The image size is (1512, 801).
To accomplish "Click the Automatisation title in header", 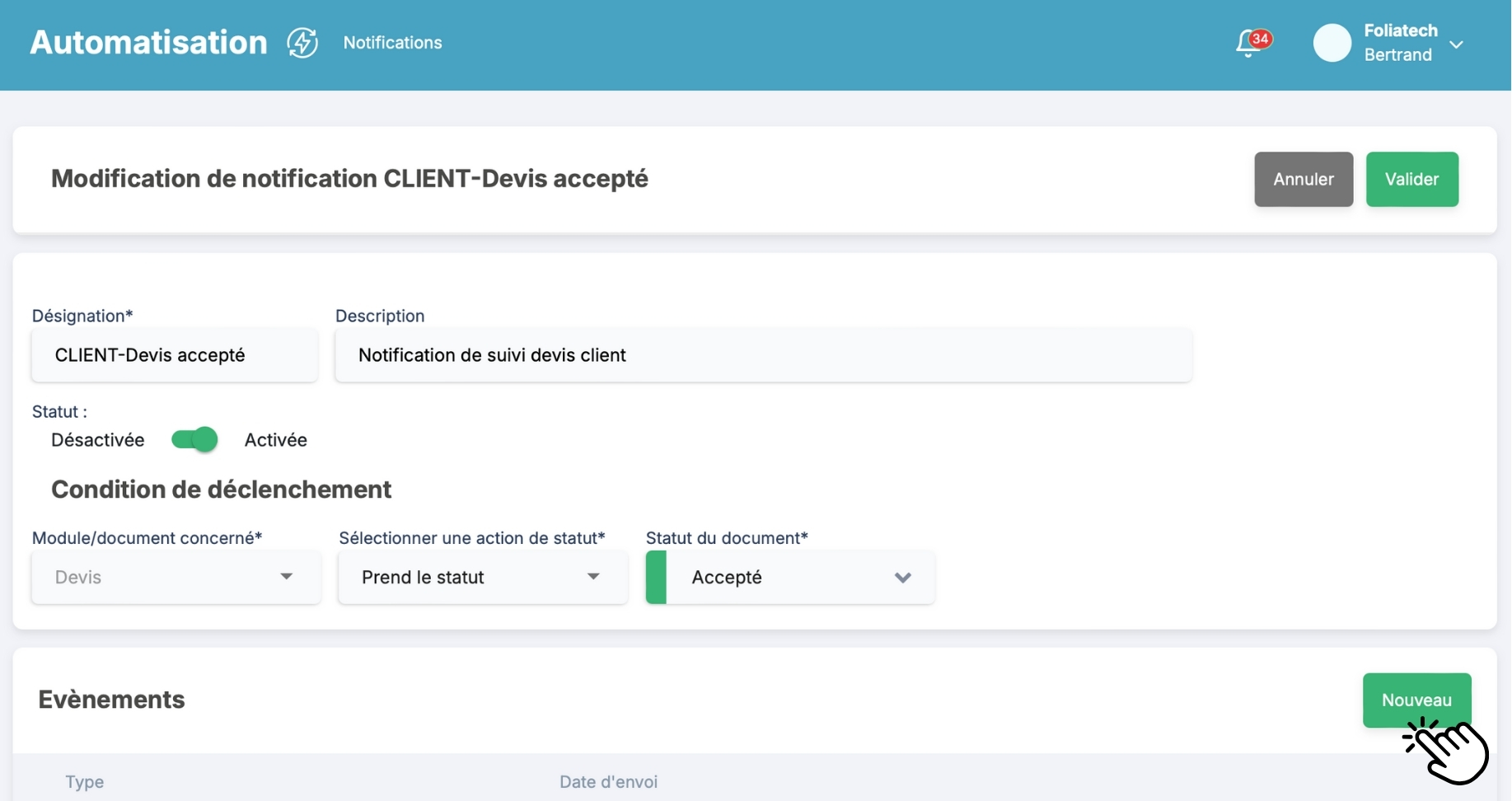I will tap(148, 43).
